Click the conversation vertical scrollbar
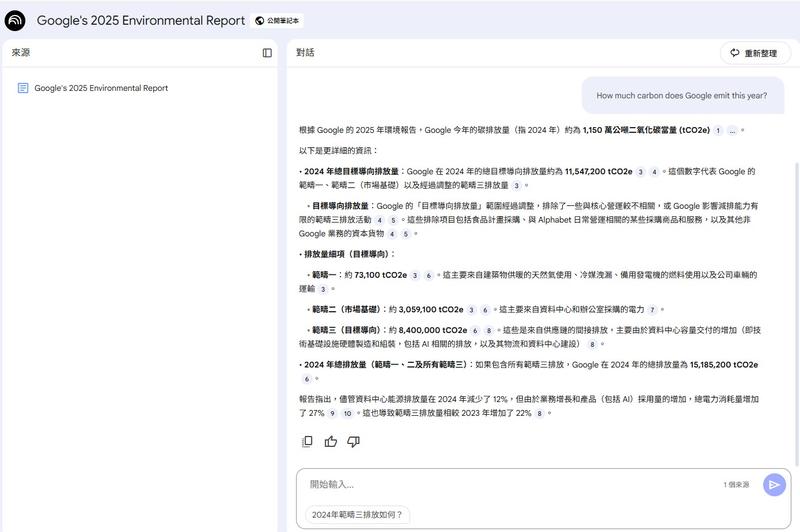Screen dimensions: 800x532 pos(795,300)
